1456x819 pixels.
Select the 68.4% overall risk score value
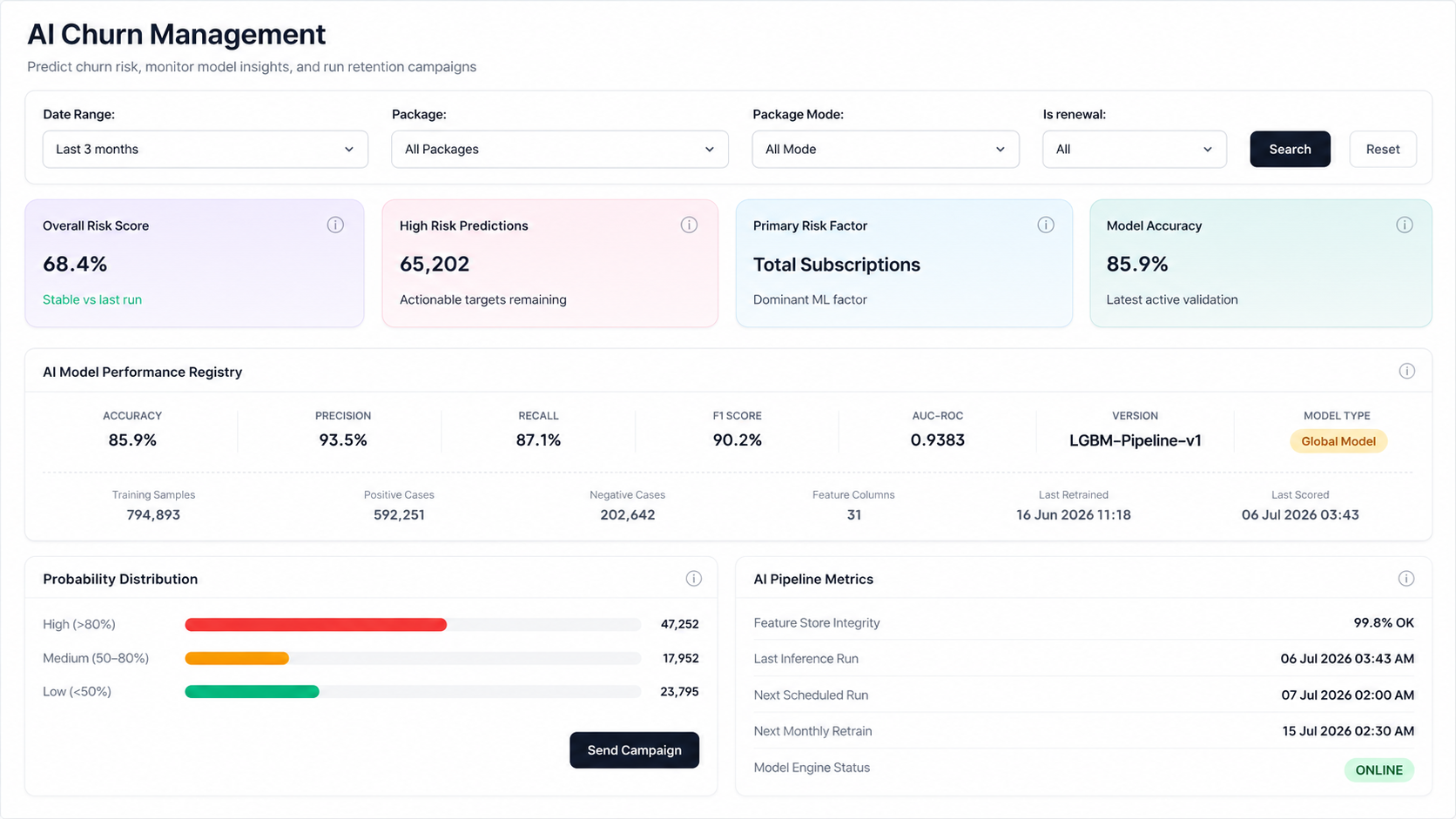[75, 264]
